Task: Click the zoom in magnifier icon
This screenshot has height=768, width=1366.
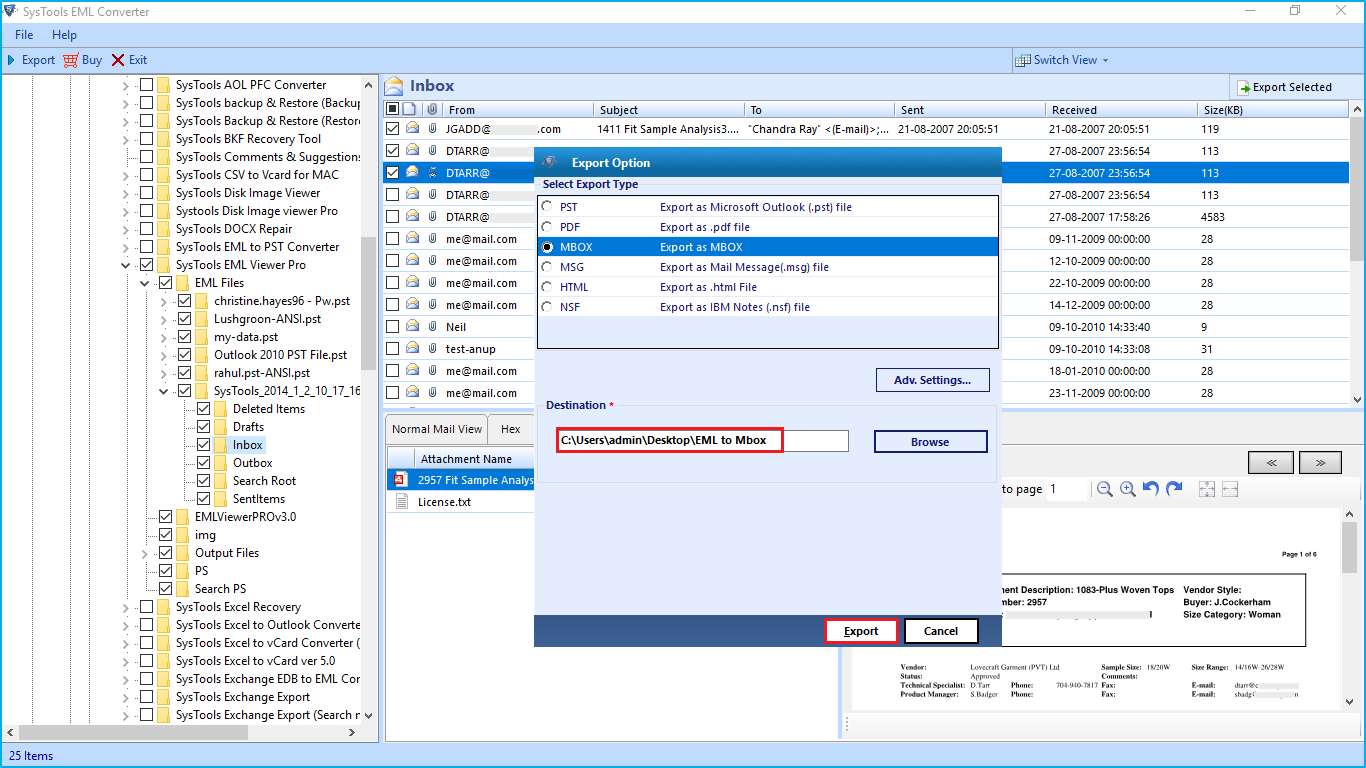Action: 1127,489
